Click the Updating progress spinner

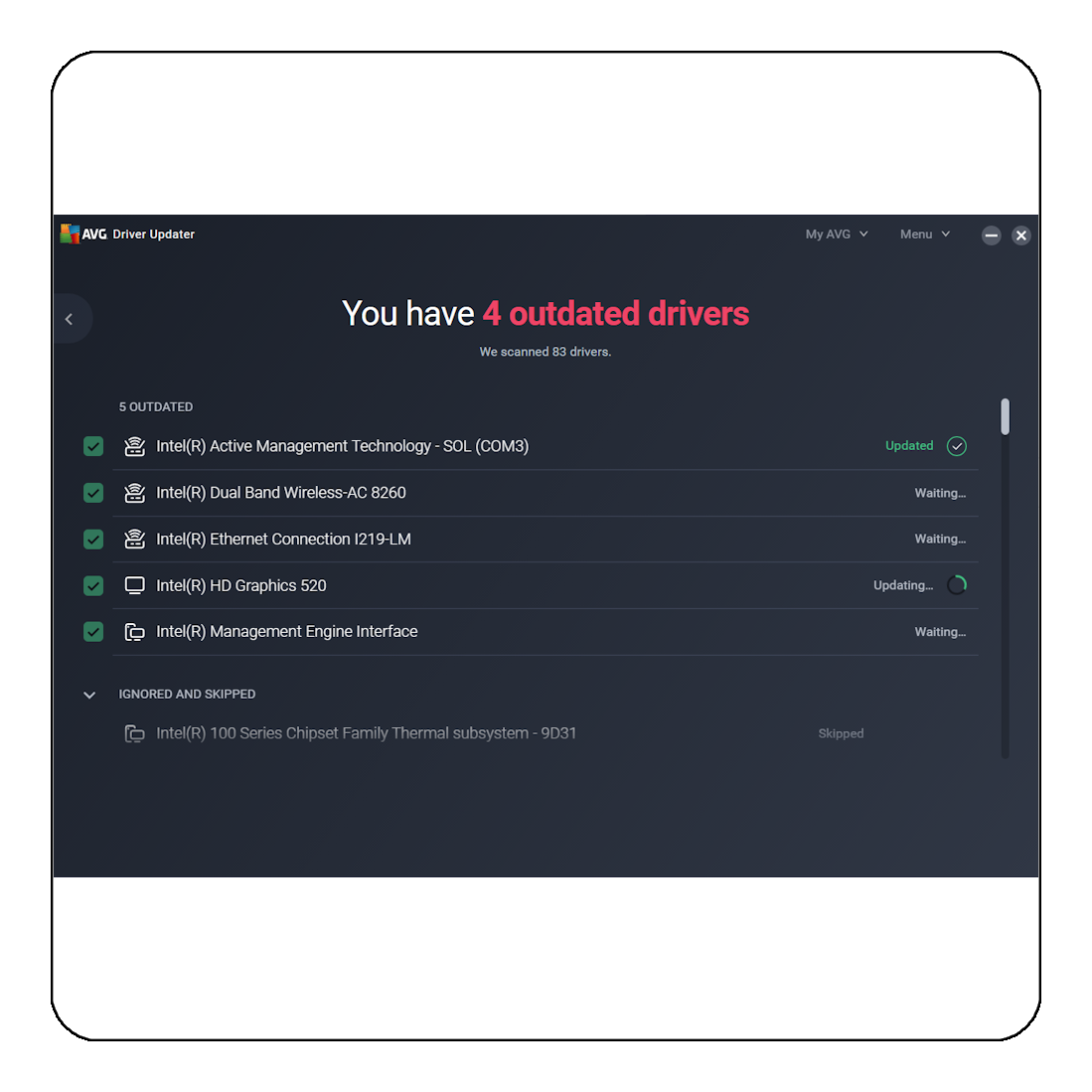tap(957, 585)
